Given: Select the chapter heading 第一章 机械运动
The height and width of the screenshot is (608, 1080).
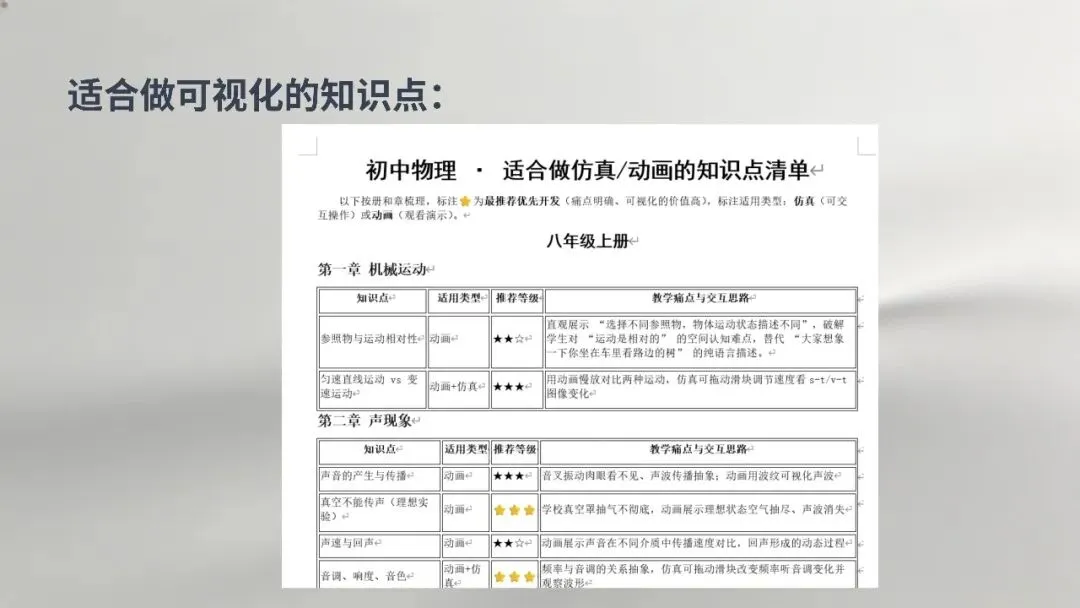Looking at the screenshot, I should pos(371,269).
